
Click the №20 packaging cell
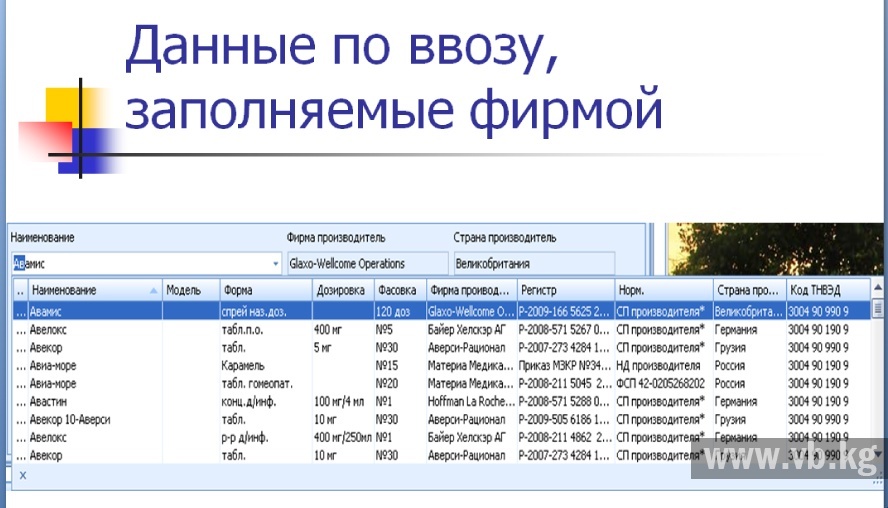(400, 384)
